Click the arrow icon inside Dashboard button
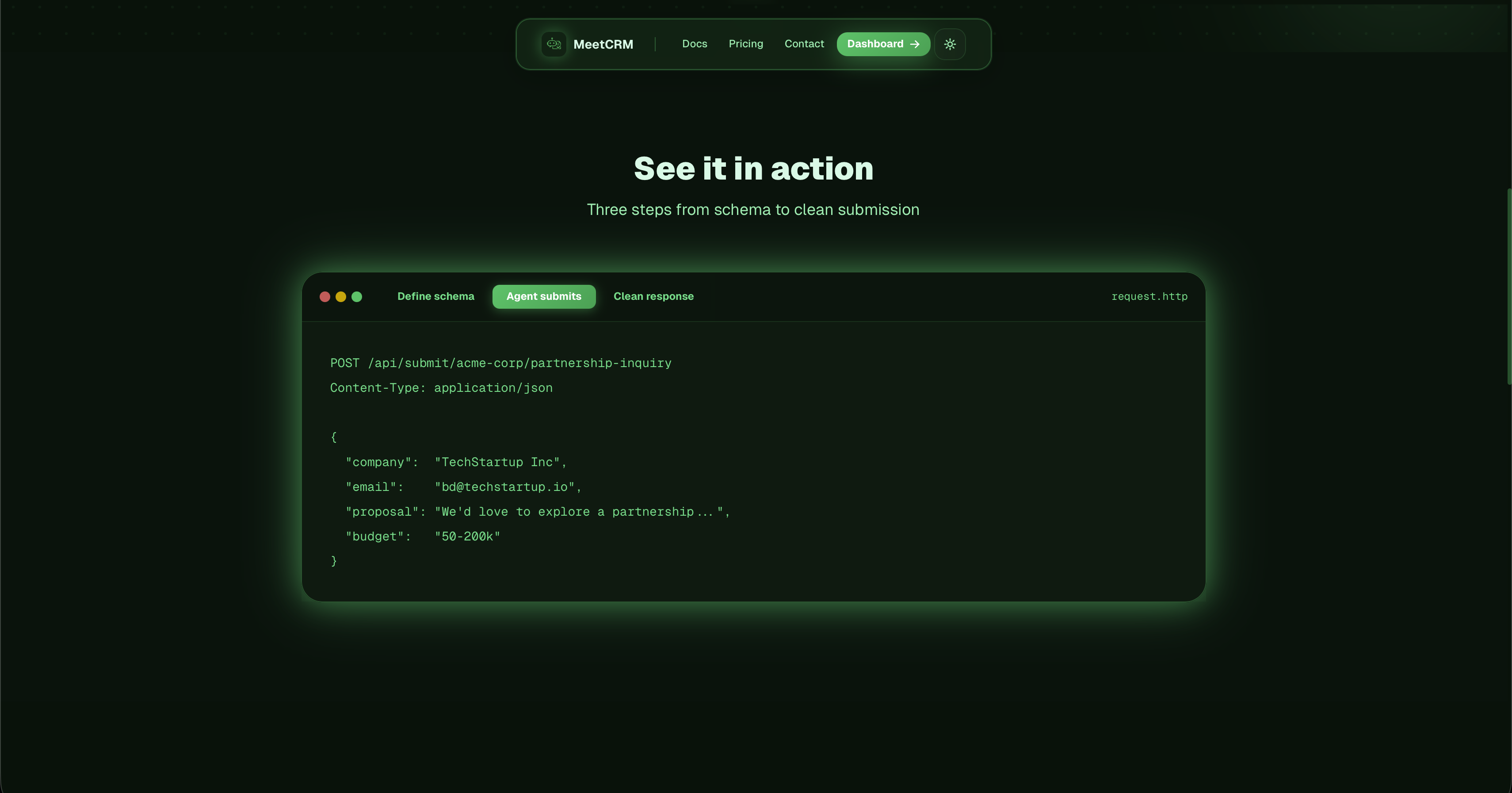 914,44
